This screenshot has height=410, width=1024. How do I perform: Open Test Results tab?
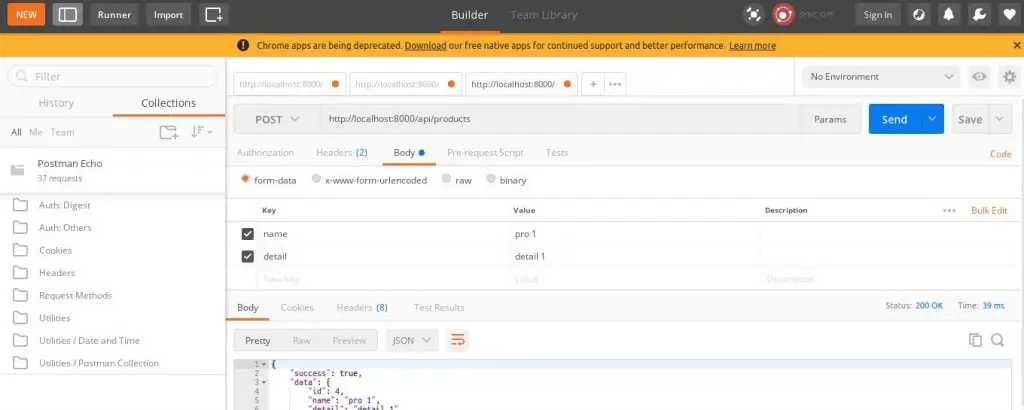tap(439, 308)
